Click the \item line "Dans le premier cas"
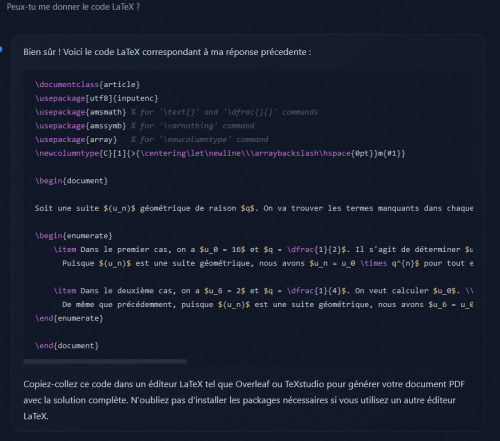500x441 pixels. click(x=263, y=249)
